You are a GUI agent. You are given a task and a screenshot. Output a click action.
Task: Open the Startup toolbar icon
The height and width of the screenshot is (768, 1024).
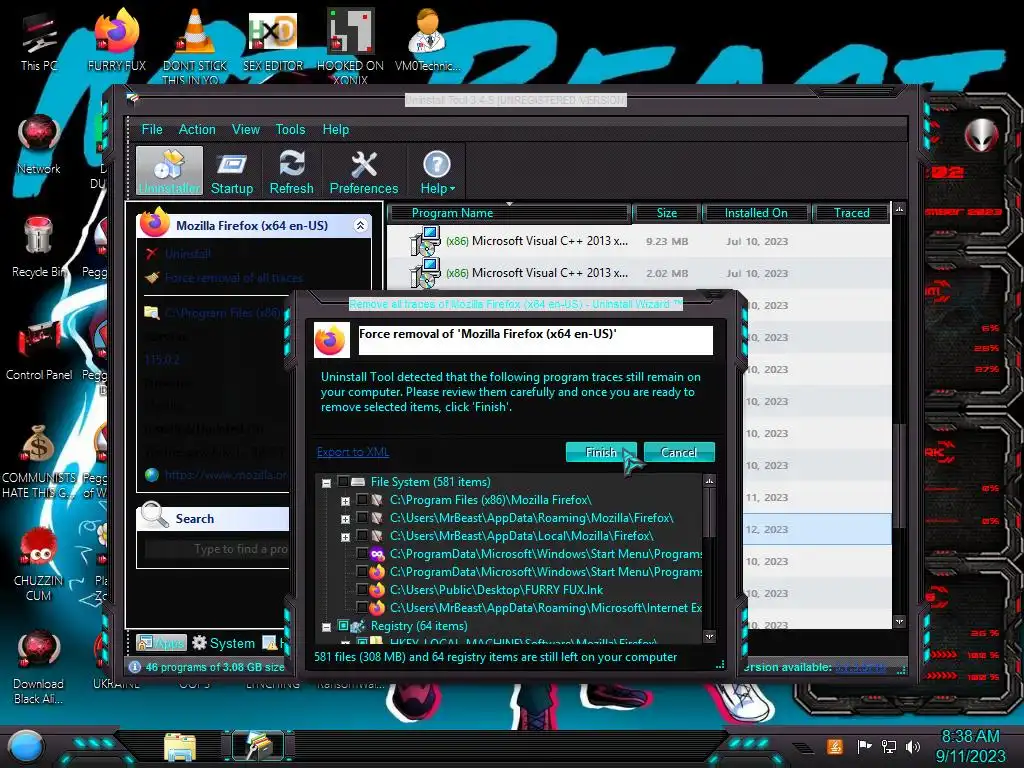click(232, 172)
